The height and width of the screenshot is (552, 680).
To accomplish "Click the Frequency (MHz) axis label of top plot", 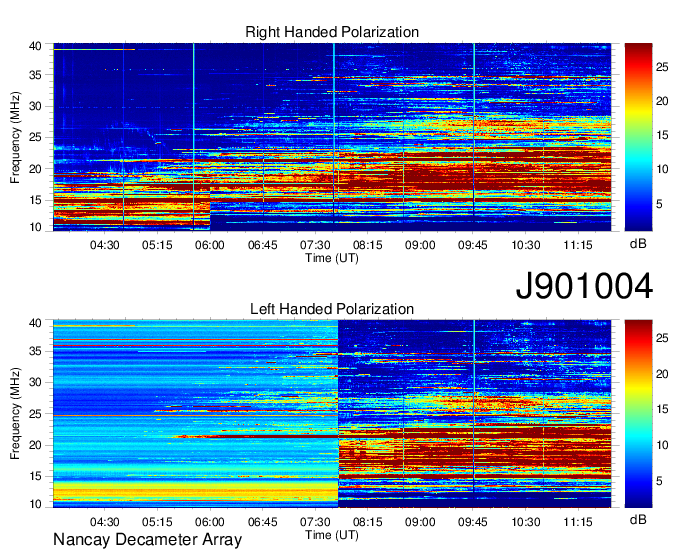I will coord(16,137).
